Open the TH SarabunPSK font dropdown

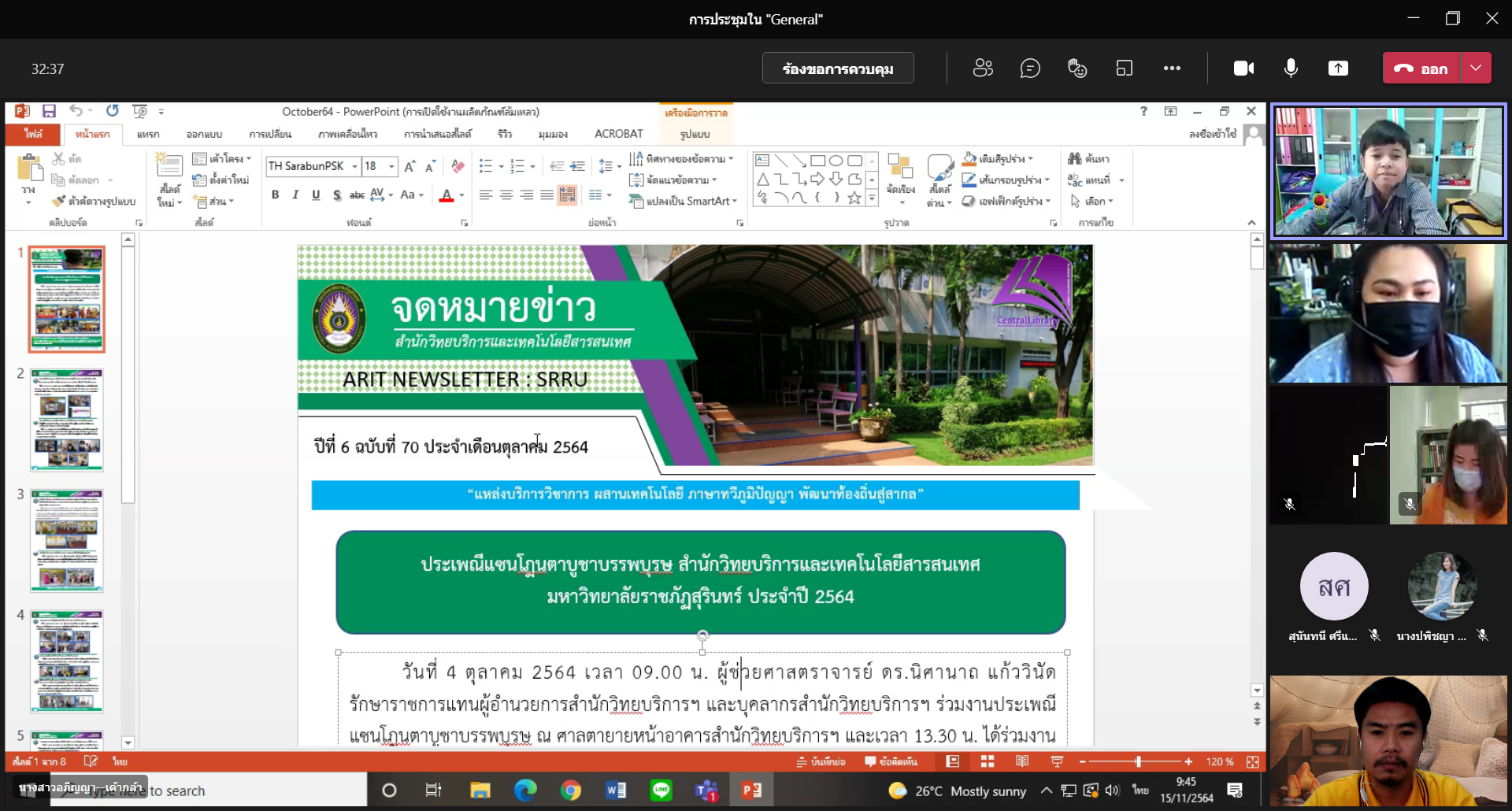(354, 166)
